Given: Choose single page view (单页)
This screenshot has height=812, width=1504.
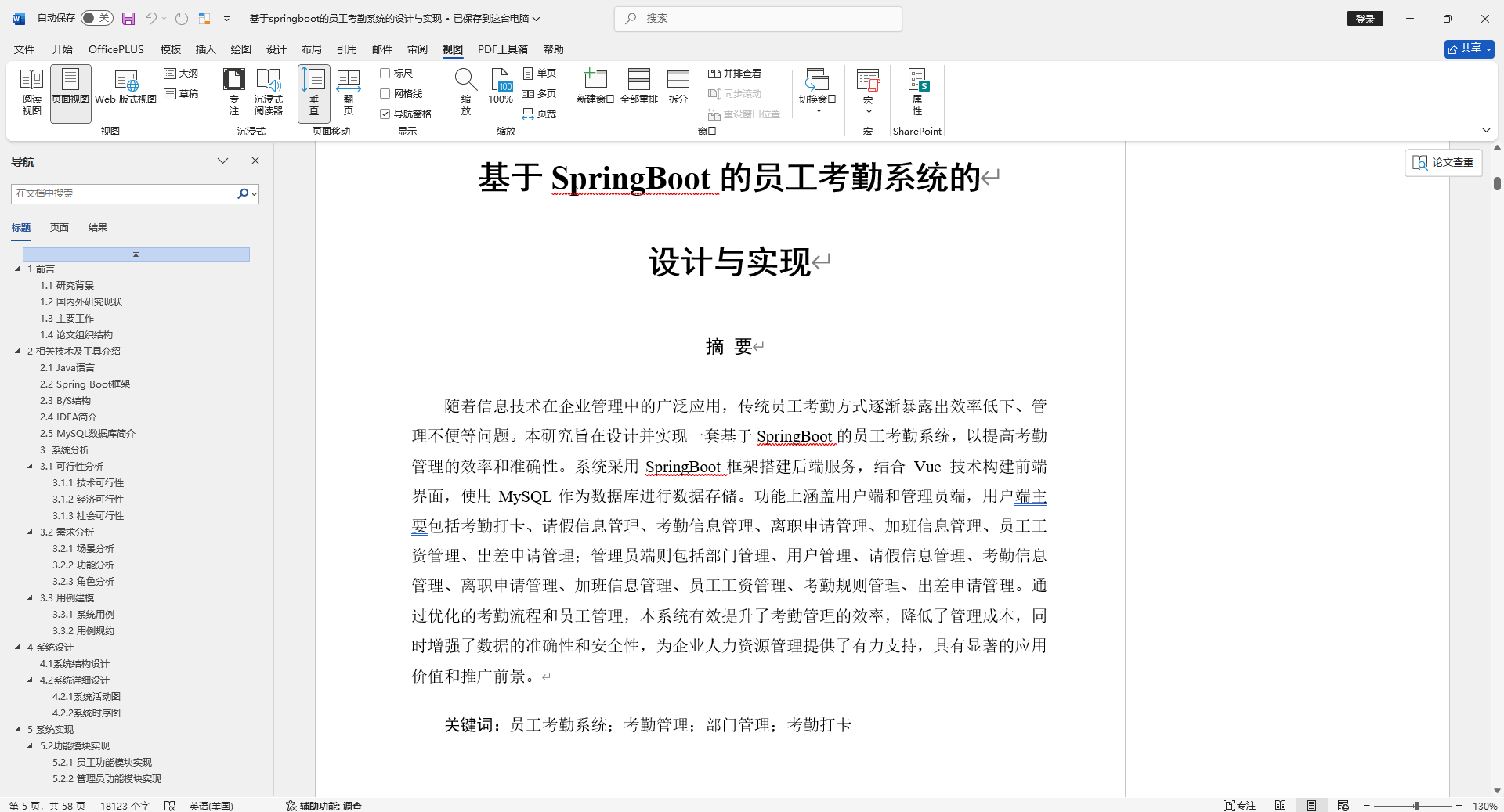Looking at the screenshot, I should coord(539,74).
